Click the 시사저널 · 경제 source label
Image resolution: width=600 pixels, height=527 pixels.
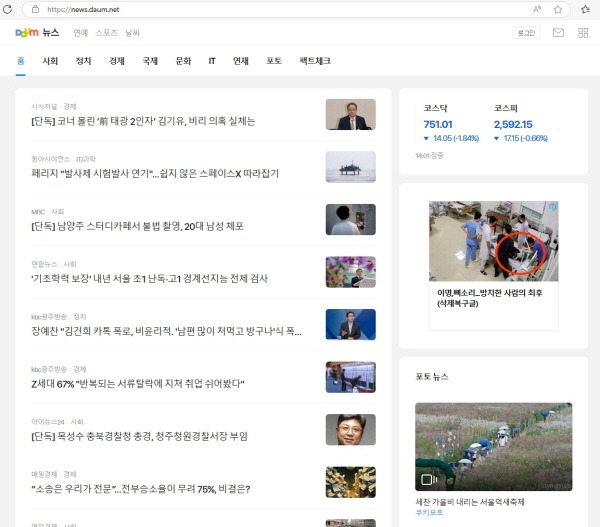54,106
